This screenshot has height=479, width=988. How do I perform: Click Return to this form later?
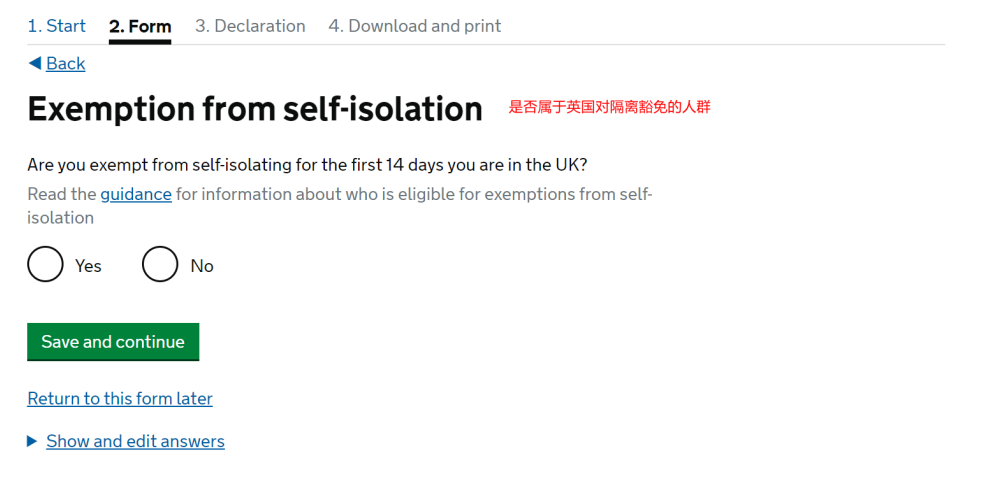coord(120,398)
